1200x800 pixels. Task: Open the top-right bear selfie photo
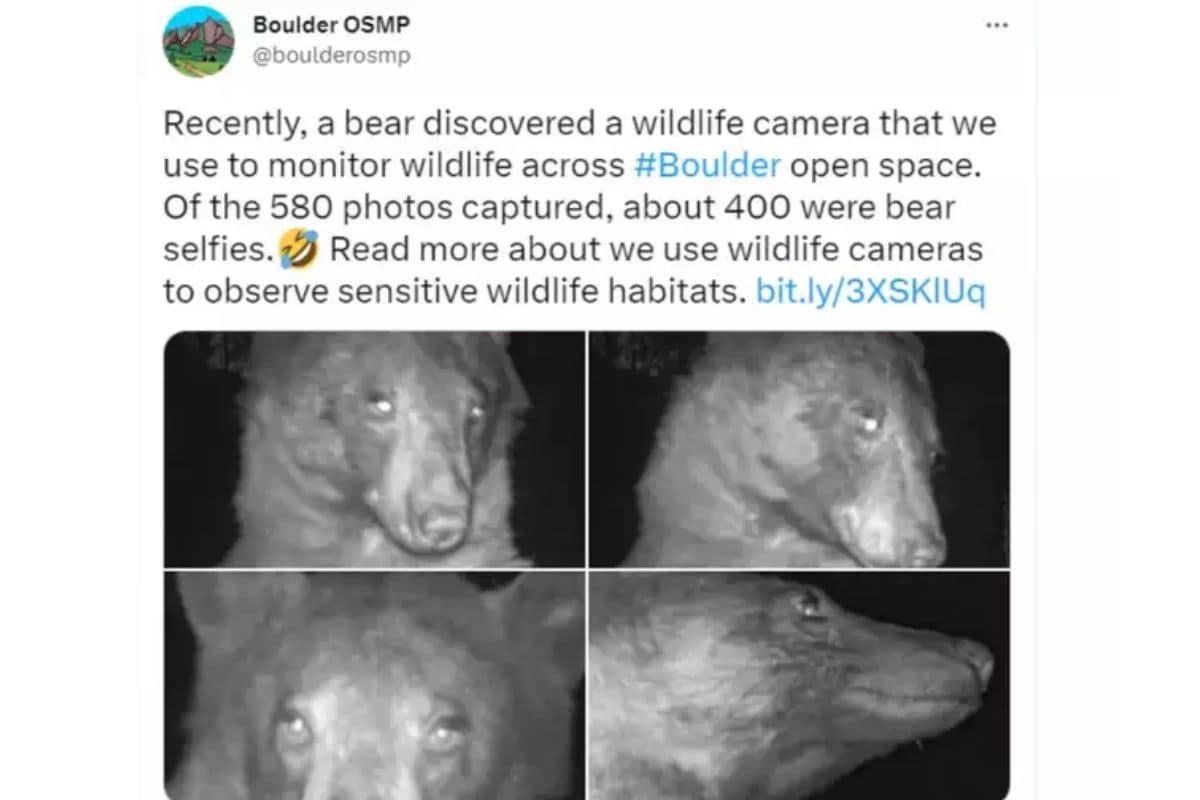tap(799, 449)
